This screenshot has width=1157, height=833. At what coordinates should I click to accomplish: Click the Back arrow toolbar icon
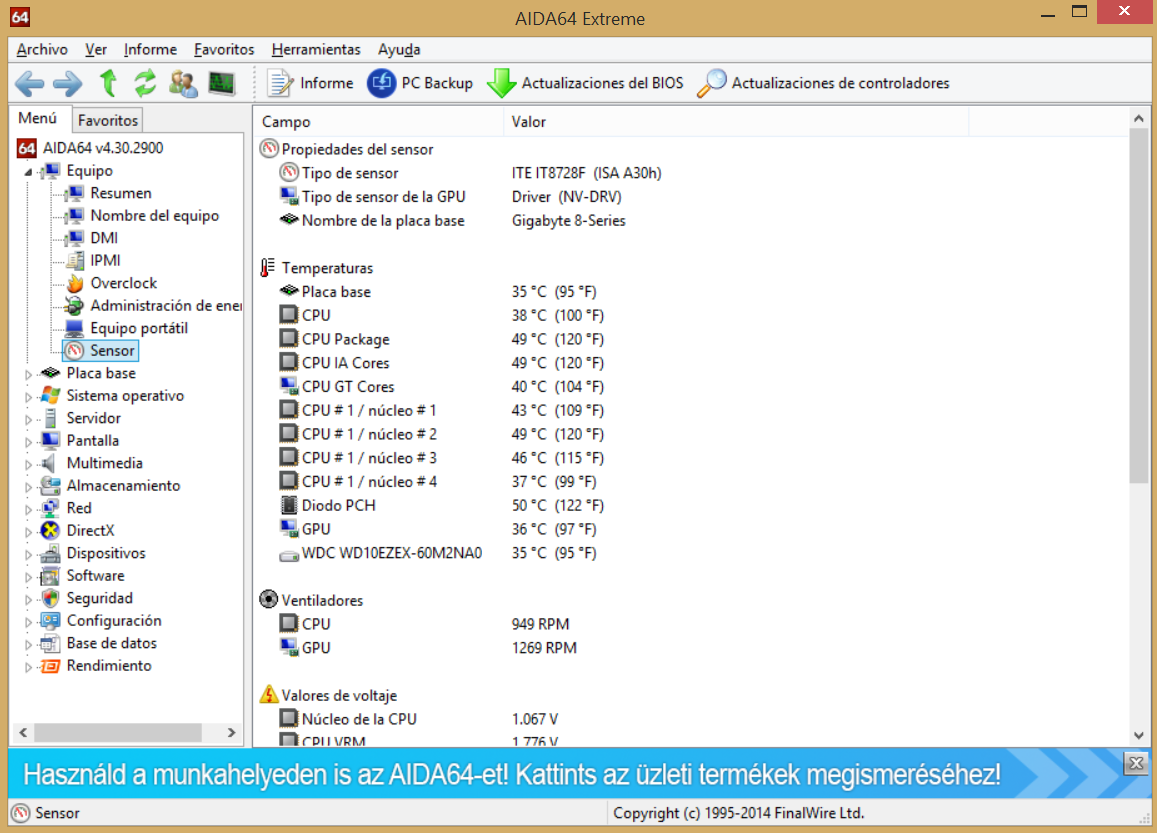(x=30, y=83)
